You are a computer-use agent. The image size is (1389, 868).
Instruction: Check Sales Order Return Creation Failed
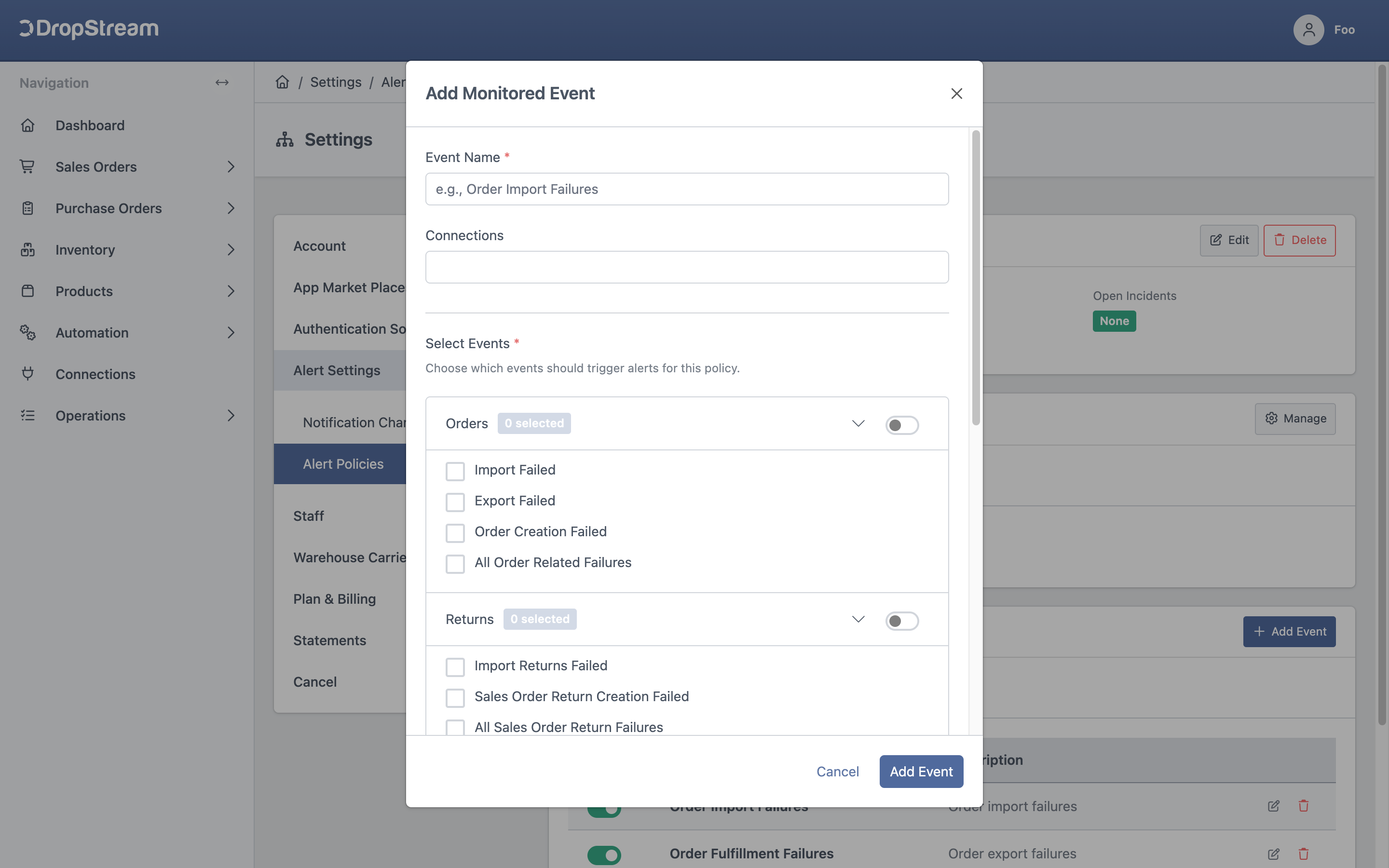455,698
